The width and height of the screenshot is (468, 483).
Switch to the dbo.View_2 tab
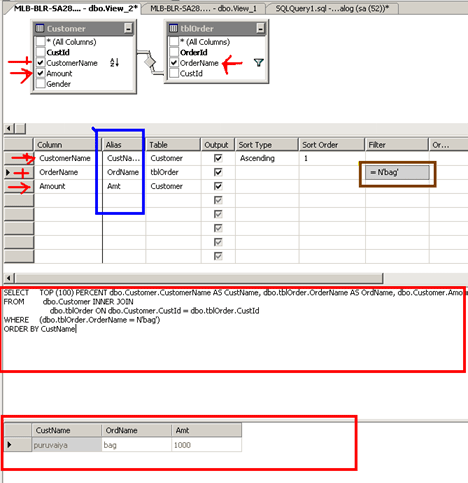coord(75,8)
